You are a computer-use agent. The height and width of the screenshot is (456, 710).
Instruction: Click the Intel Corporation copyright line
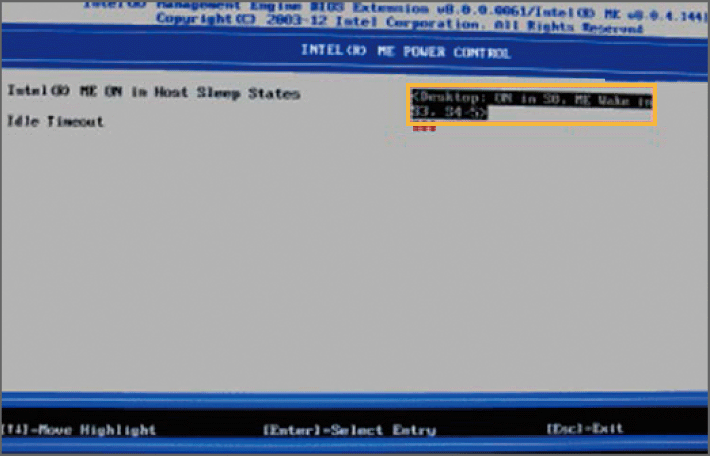399,23
